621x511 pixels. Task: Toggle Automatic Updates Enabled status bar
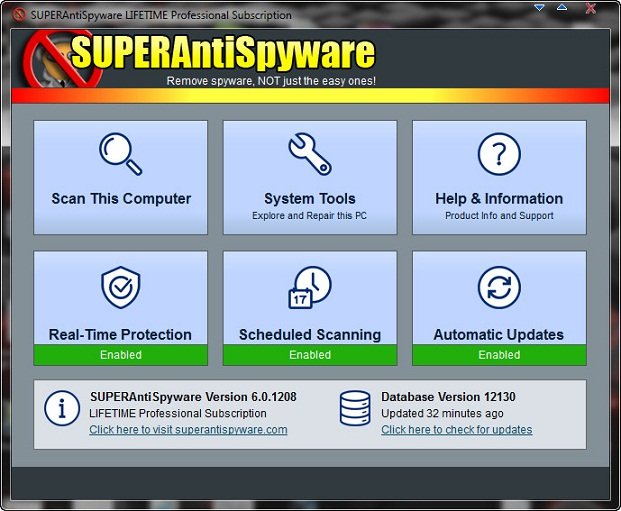(499, 355)
